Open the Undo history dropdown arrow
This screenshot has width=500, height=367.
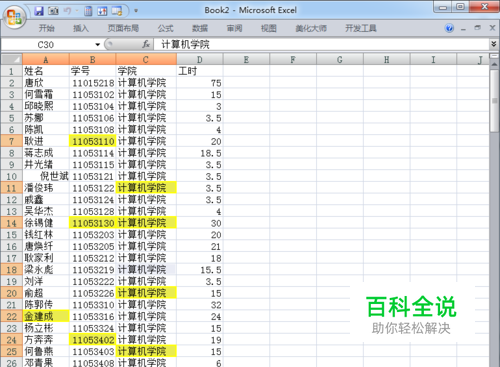click(x=77, y=11)
